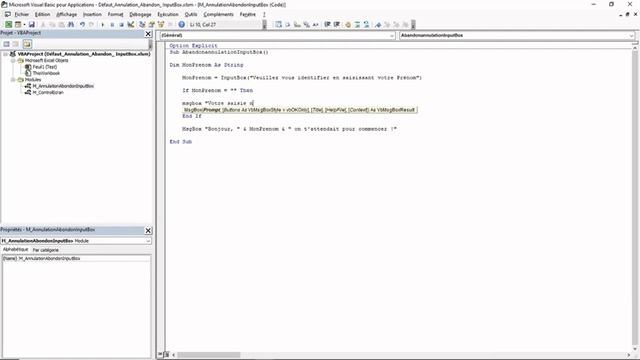Close the Project - VBAProject panel
Image resolution: width=640 pixels, height=360 pixels.
[148, 34]
